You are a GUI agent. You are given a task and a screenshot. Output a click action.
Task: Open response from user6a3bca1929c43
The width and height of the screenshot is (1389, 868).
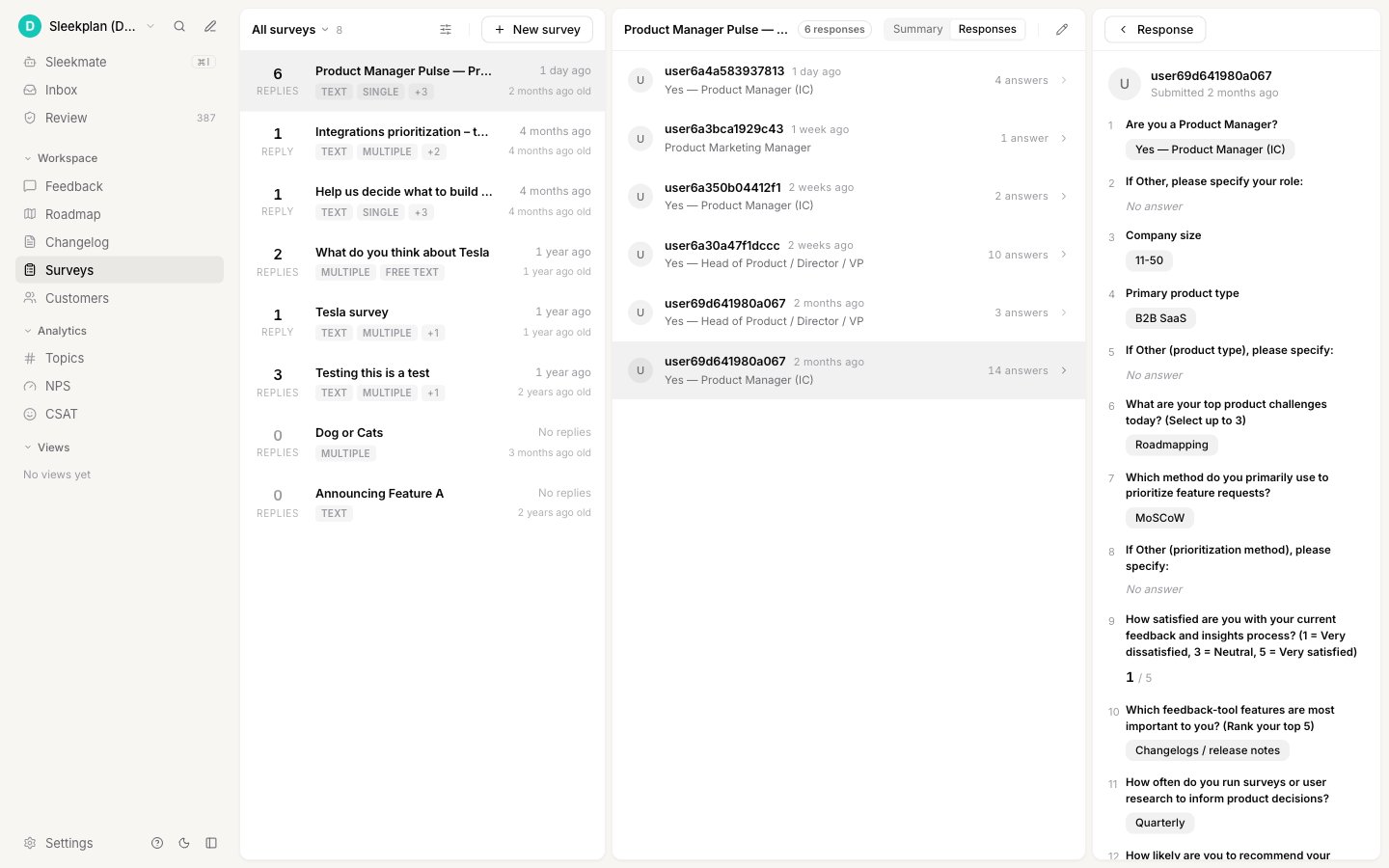pos(849,138)
